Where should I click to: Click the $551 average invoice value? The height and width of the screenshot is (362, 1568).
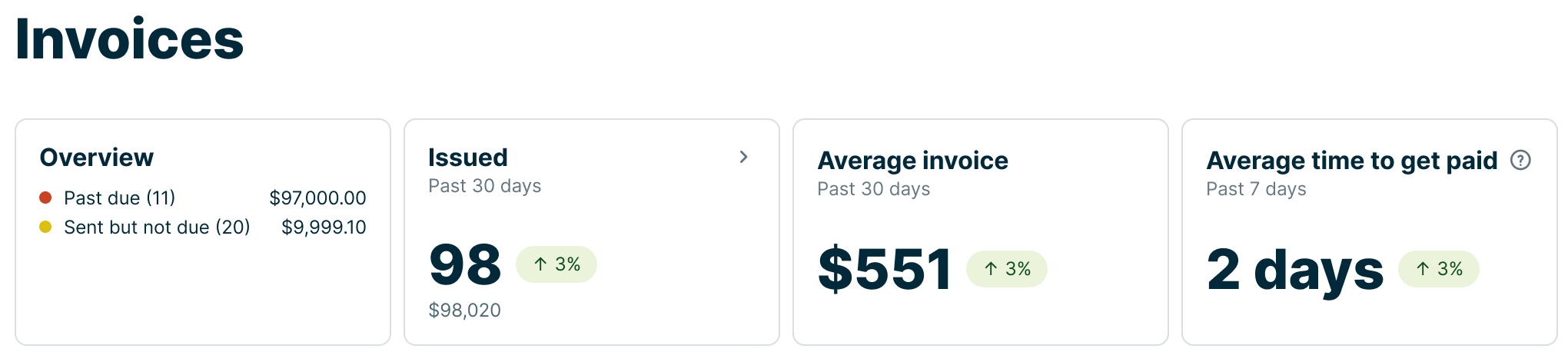(885, 269)
